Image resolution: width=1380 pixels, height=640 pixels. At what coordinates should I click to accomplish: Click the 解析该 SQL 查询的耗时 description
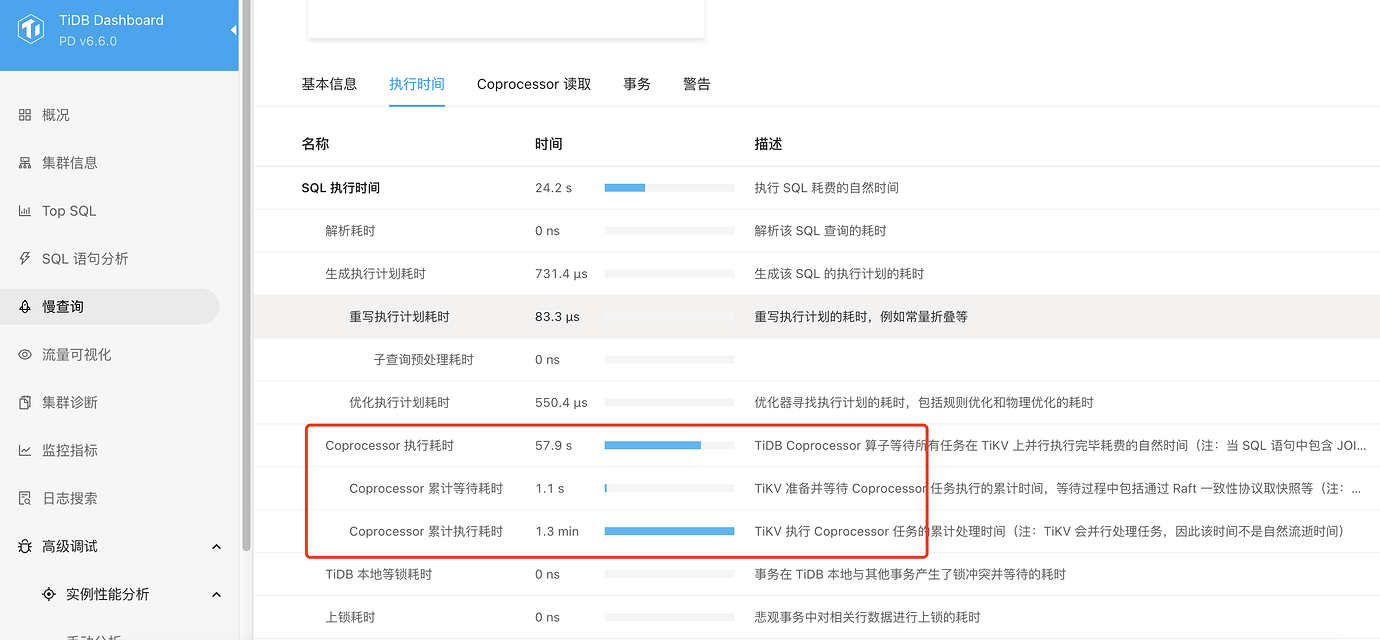[x=820, y=231]
